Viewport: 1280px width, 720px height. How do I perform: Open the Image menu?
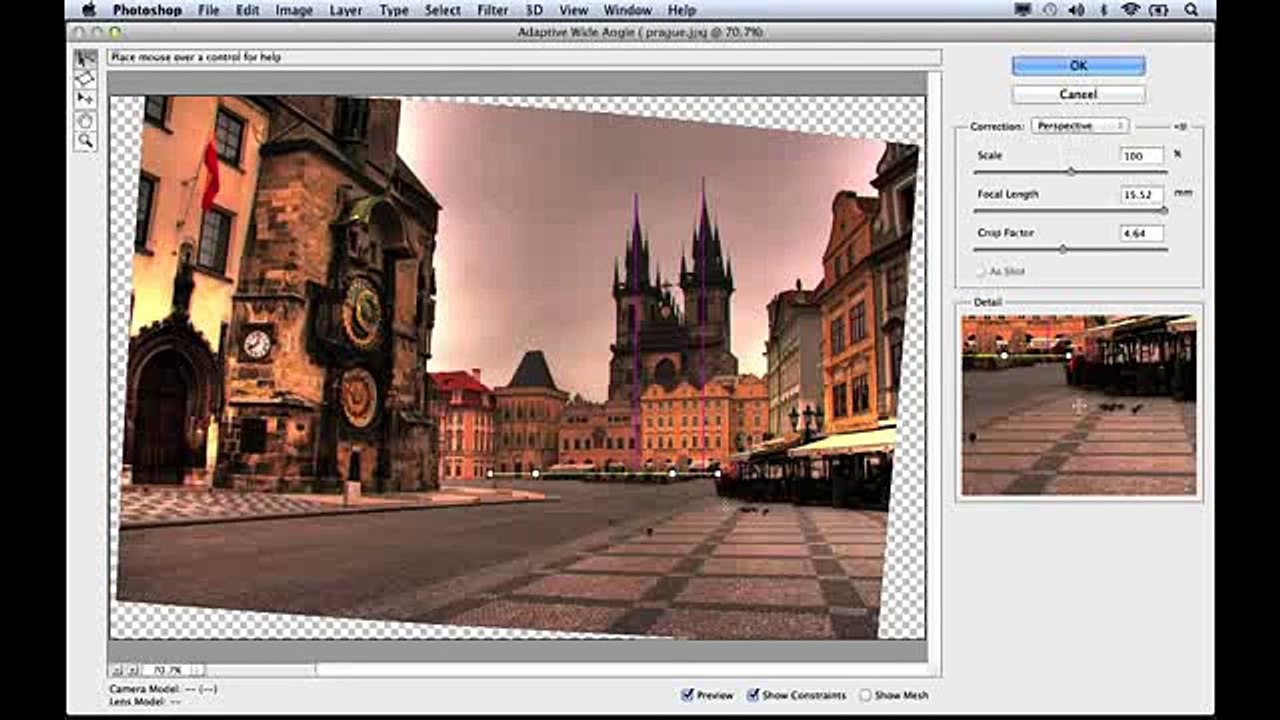click(x=294, y=10)
